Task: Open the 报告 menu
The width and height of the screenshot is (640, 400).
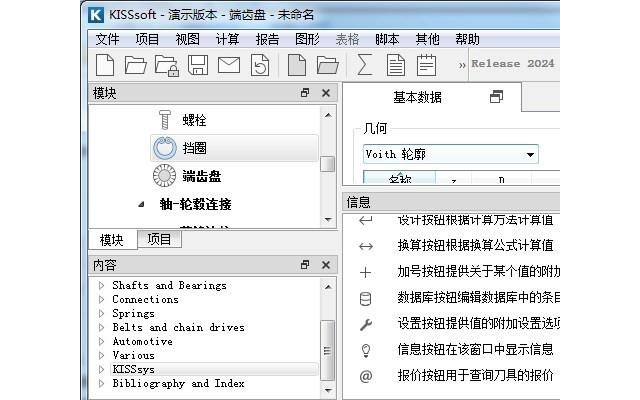Action: tap(267, 39)
